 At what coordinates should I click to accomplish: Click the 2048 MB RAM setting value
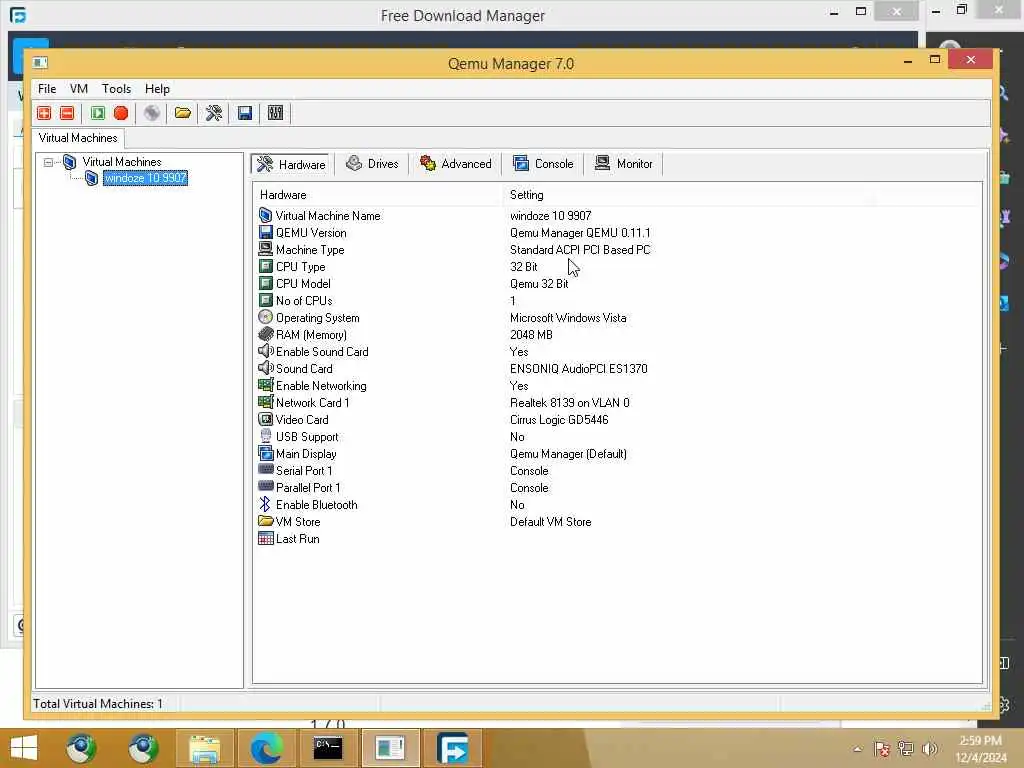coord(531,334)
